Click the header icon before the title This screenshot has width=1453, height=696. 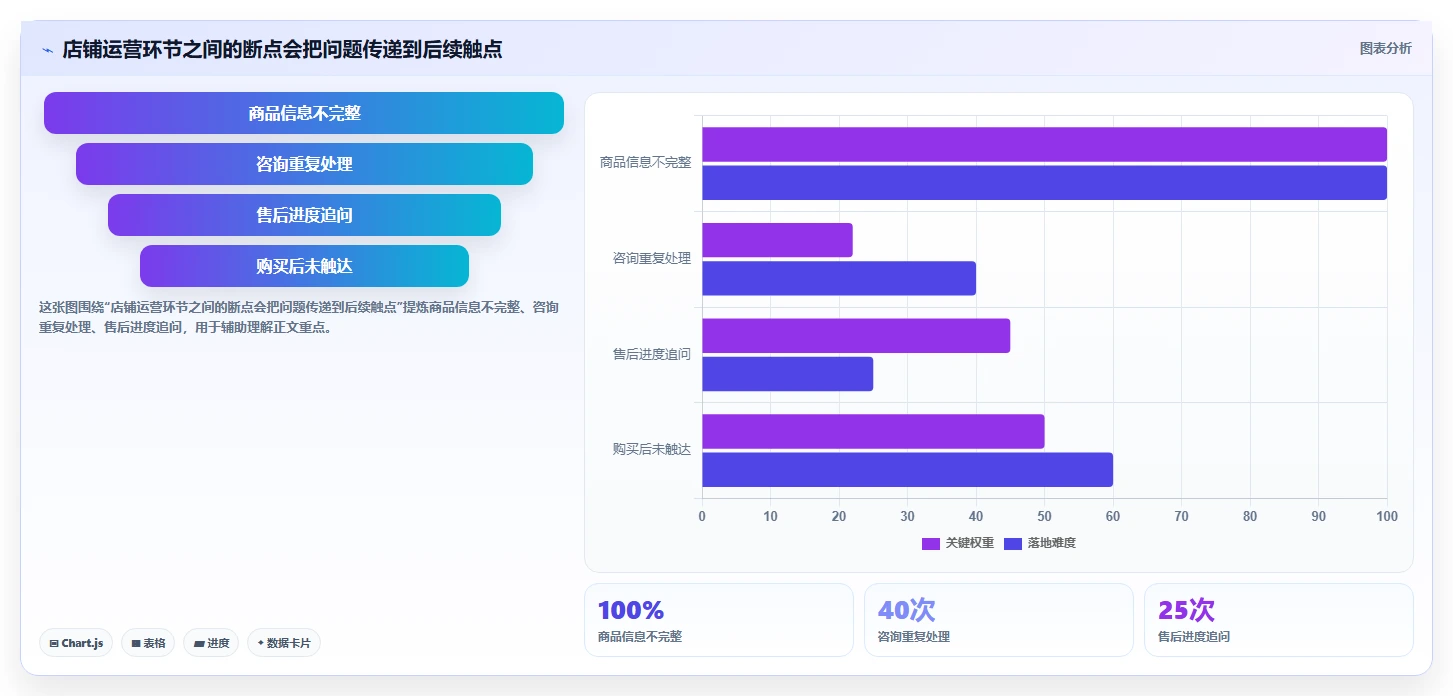(47, 50)
